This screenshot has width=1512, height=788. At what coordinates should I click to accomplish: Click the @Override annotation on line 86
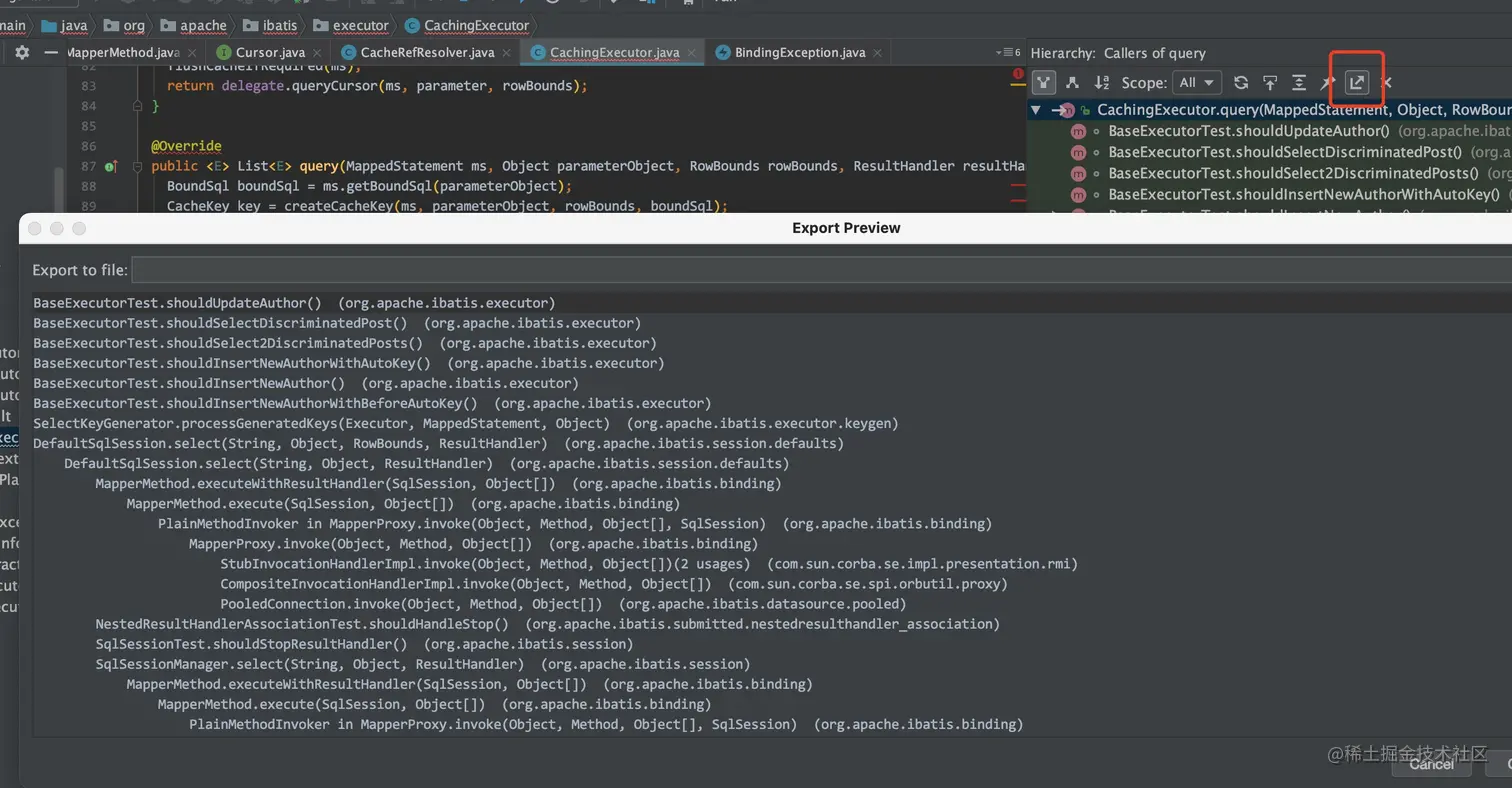pyautogui.click(x=186, y=146)
